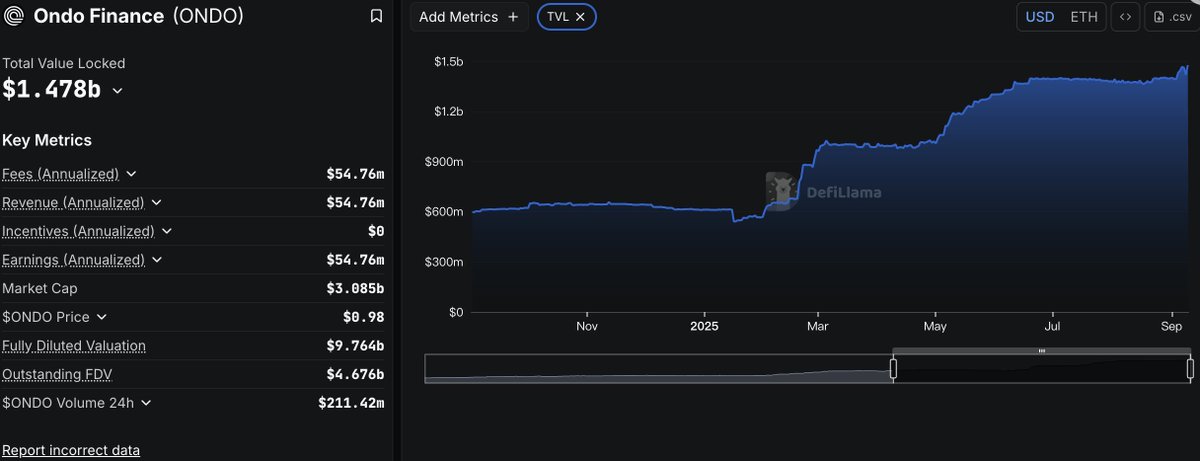Click the Key Metrics heading
This screenshot has width=1200, height=461.
47,140
